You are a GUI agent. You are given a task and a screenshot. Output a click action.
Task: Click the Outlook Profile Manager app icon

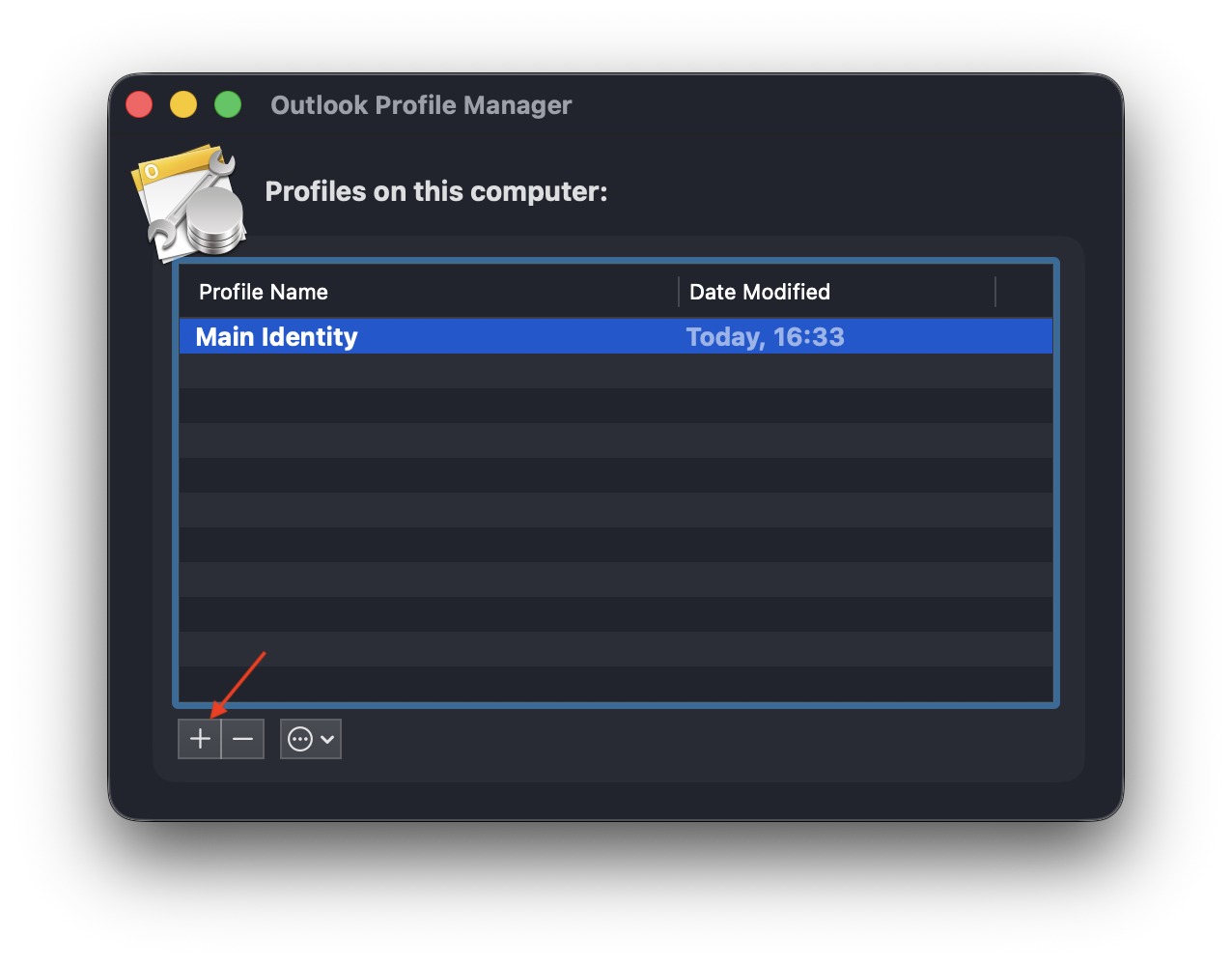[x=189, y=203]
